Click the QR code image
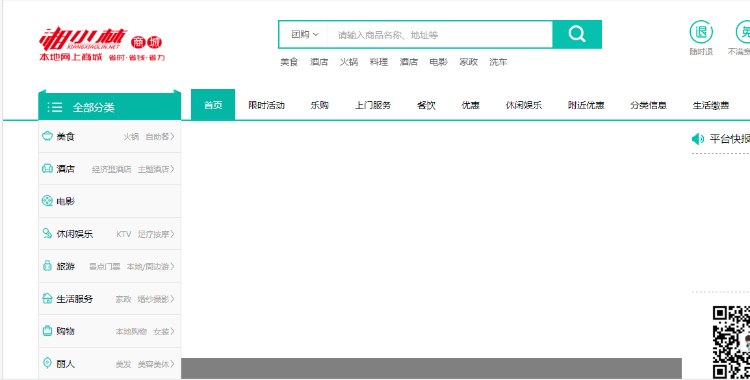750x380 pixels. (731, 342)
